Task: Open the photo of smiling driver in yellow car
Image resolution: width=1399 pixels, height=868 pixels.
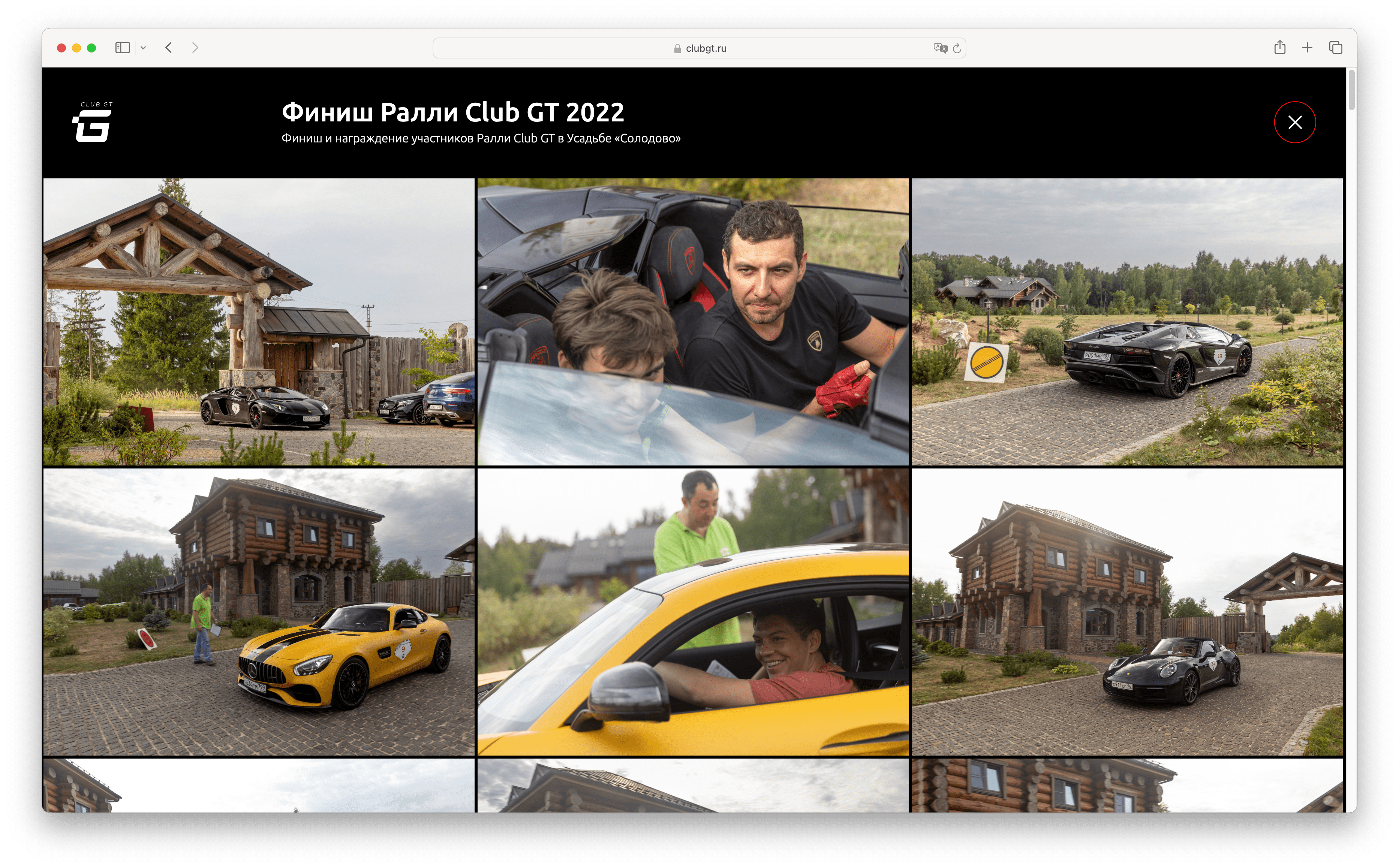Action: point(692,612)
